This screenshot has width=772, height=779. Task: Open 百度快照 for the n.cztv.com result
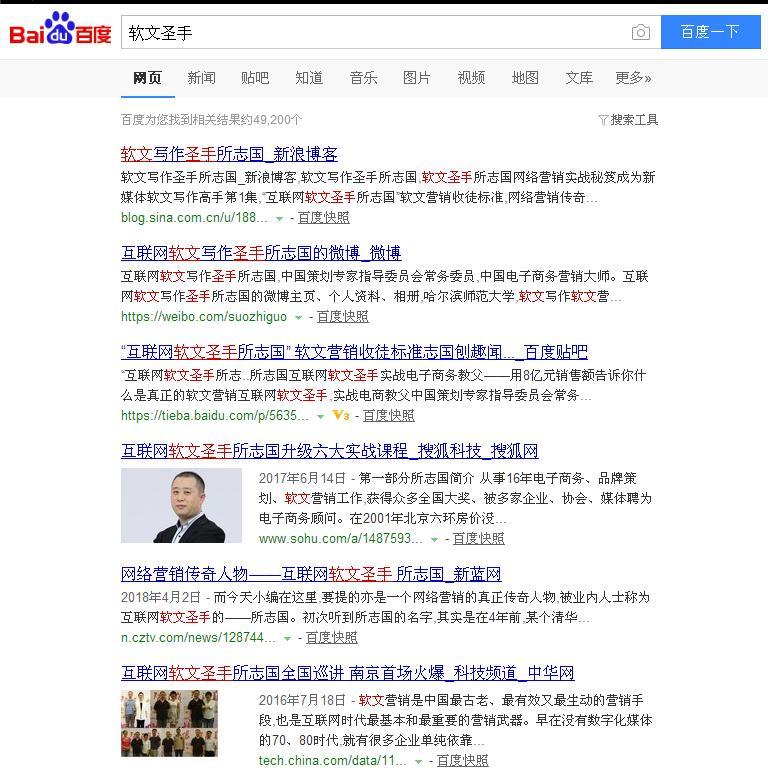332,637
